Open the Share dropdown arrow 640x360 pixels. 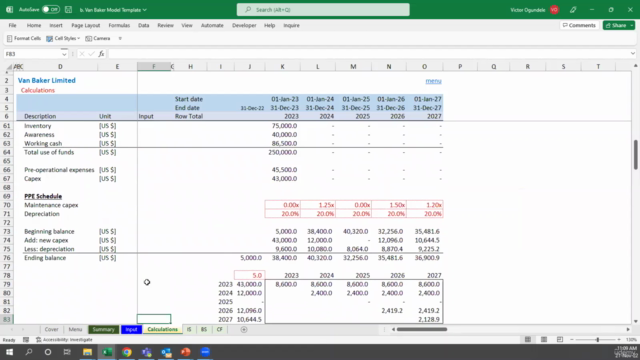coord(632,25)
